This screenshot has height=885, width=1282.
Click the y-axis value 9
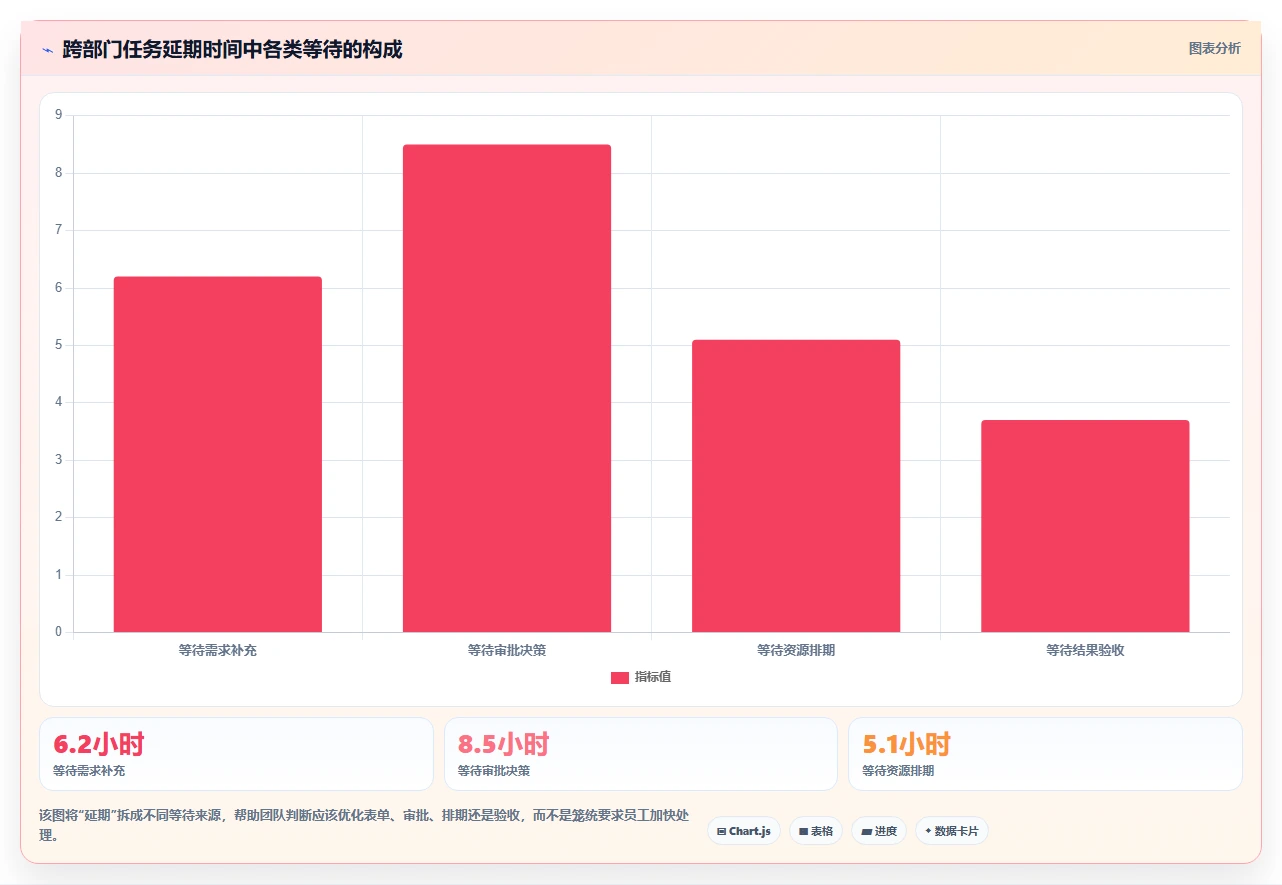(58, 115)
